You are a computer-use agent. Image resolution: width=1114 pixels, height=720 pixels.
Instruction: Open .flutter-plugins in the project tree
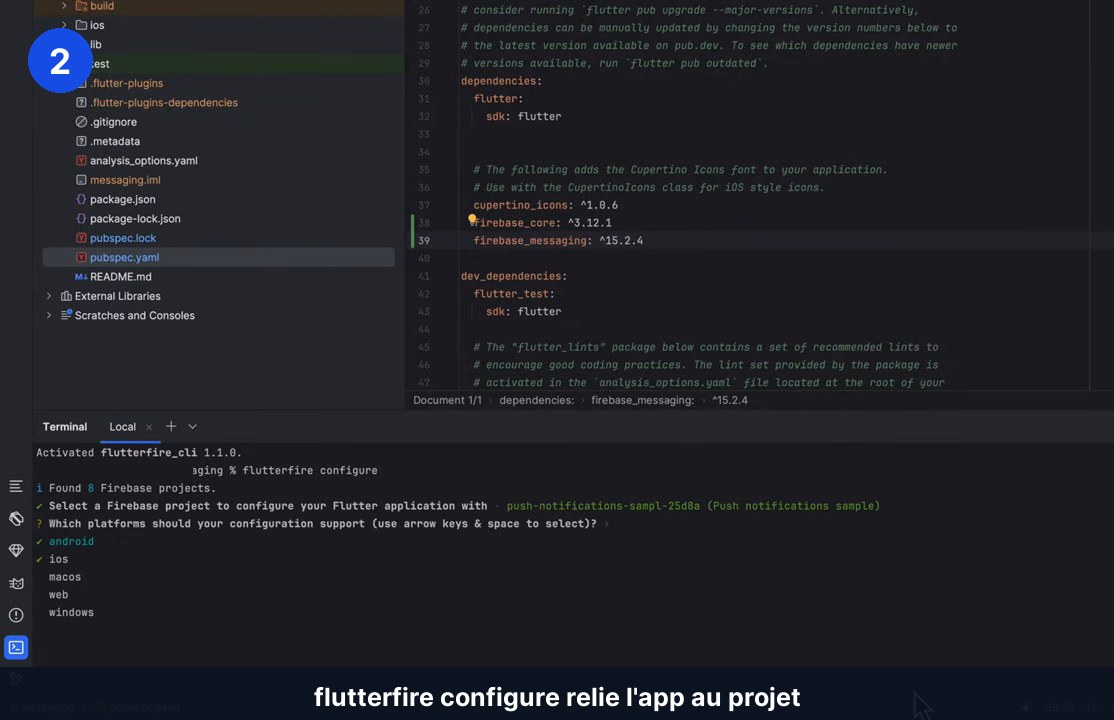click(x=126, y=83)
